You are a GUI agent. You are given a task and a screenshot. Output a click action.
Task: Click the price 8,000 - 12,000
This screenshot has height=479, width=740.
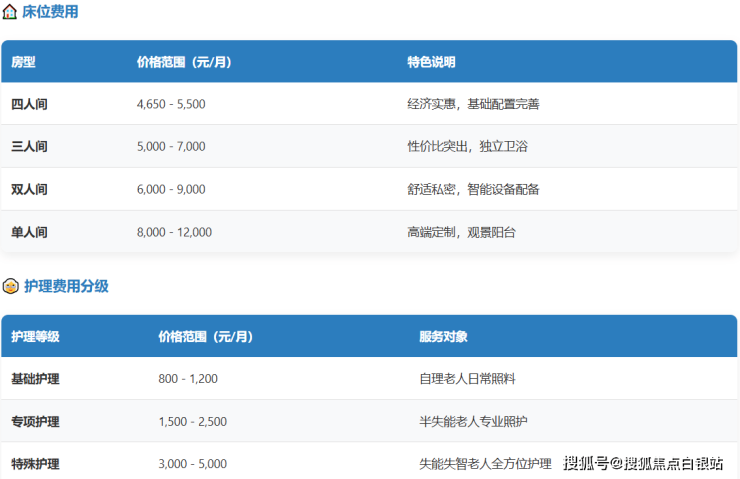(x=174, y=233)
